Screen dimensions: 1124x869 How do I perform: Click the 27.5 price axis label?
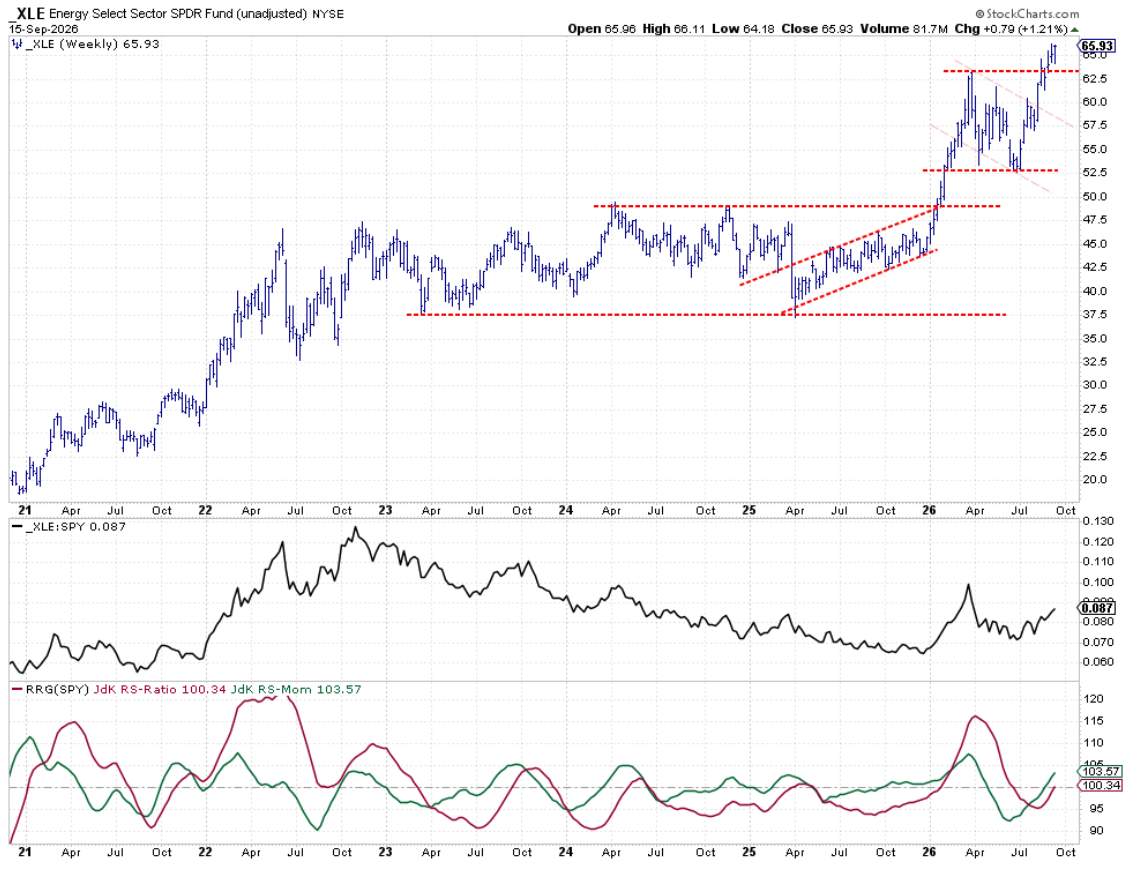click(1095, 409)
